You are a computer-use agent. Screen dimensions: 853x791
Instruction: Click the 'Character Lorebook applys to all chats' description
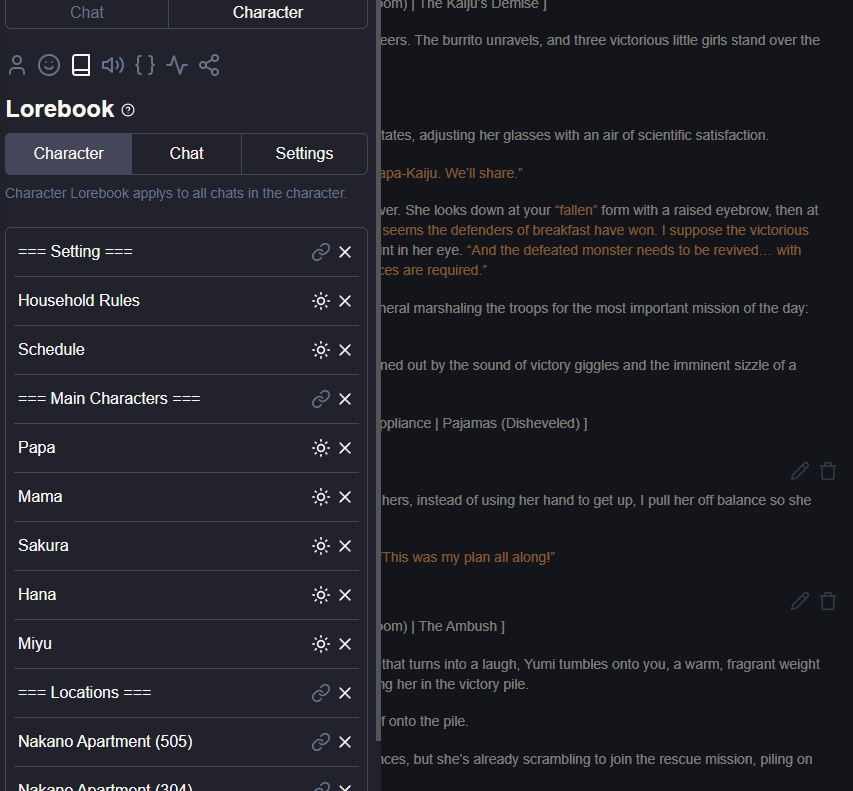point(176,194)
